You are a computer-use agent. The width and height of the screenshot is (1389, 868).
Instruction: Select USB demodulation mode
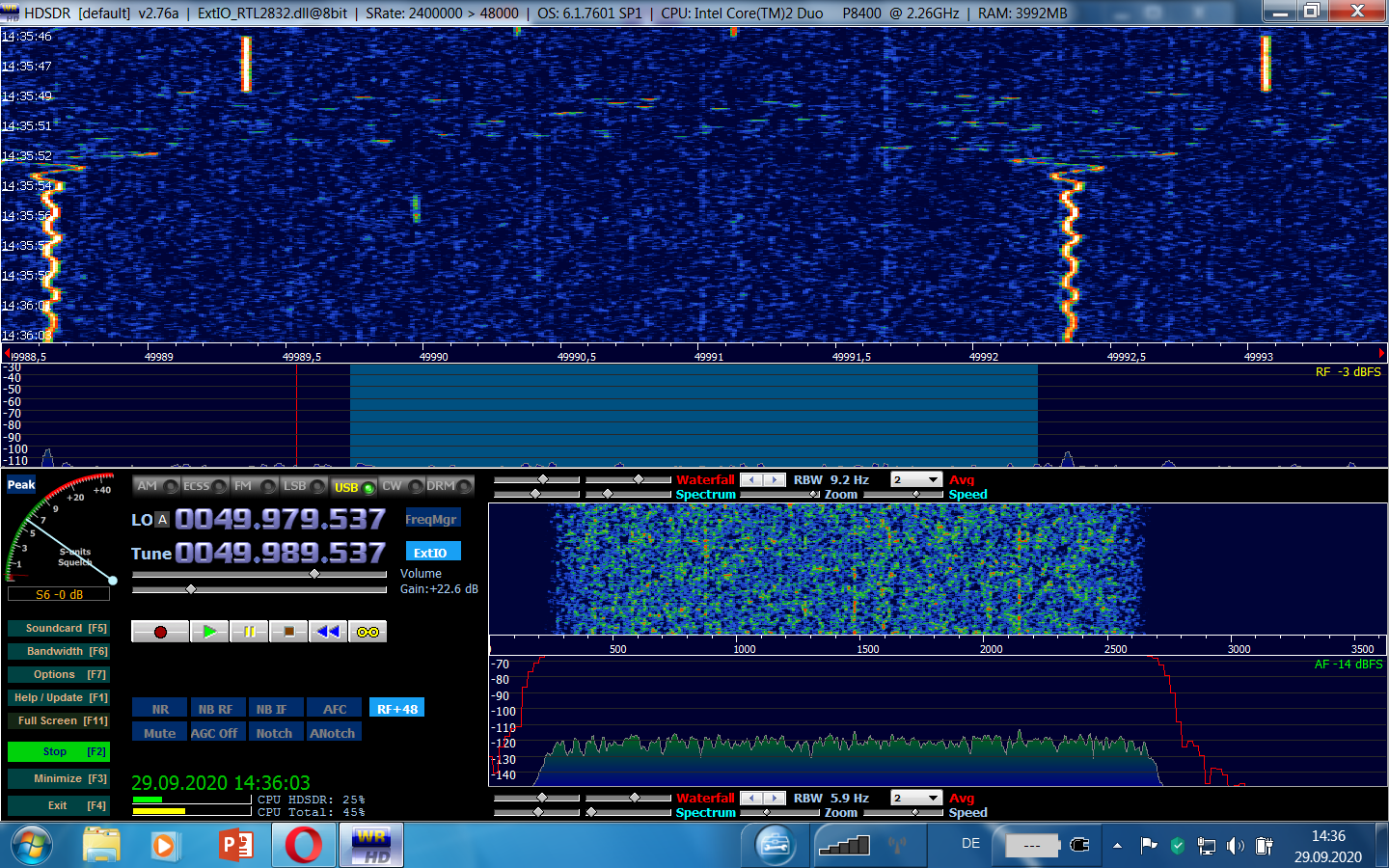(x=353, y=487)
